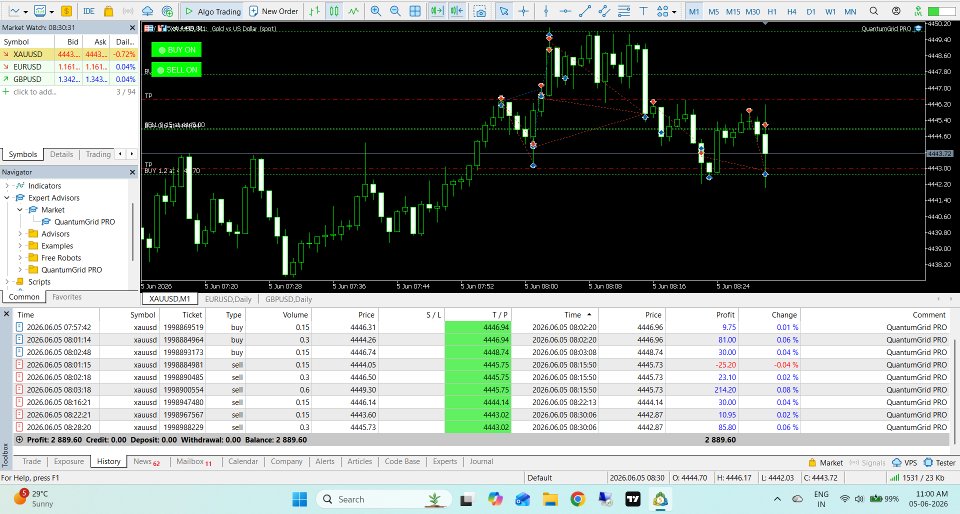Select QuantumGrid PRO under Market folder

point(84,222)
